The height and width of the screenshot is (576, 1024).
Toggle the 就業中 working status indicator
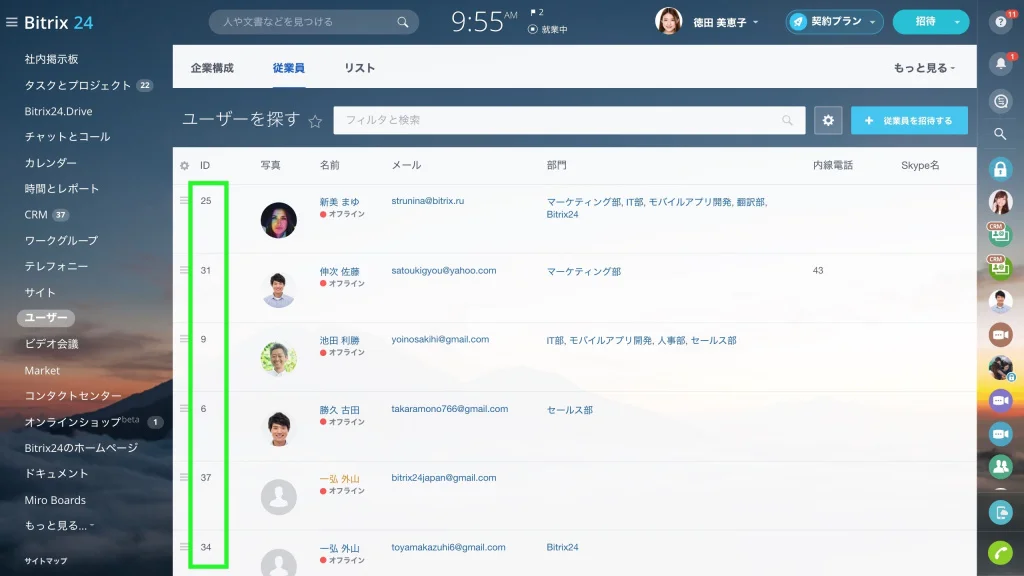click(x=547, y=29)
